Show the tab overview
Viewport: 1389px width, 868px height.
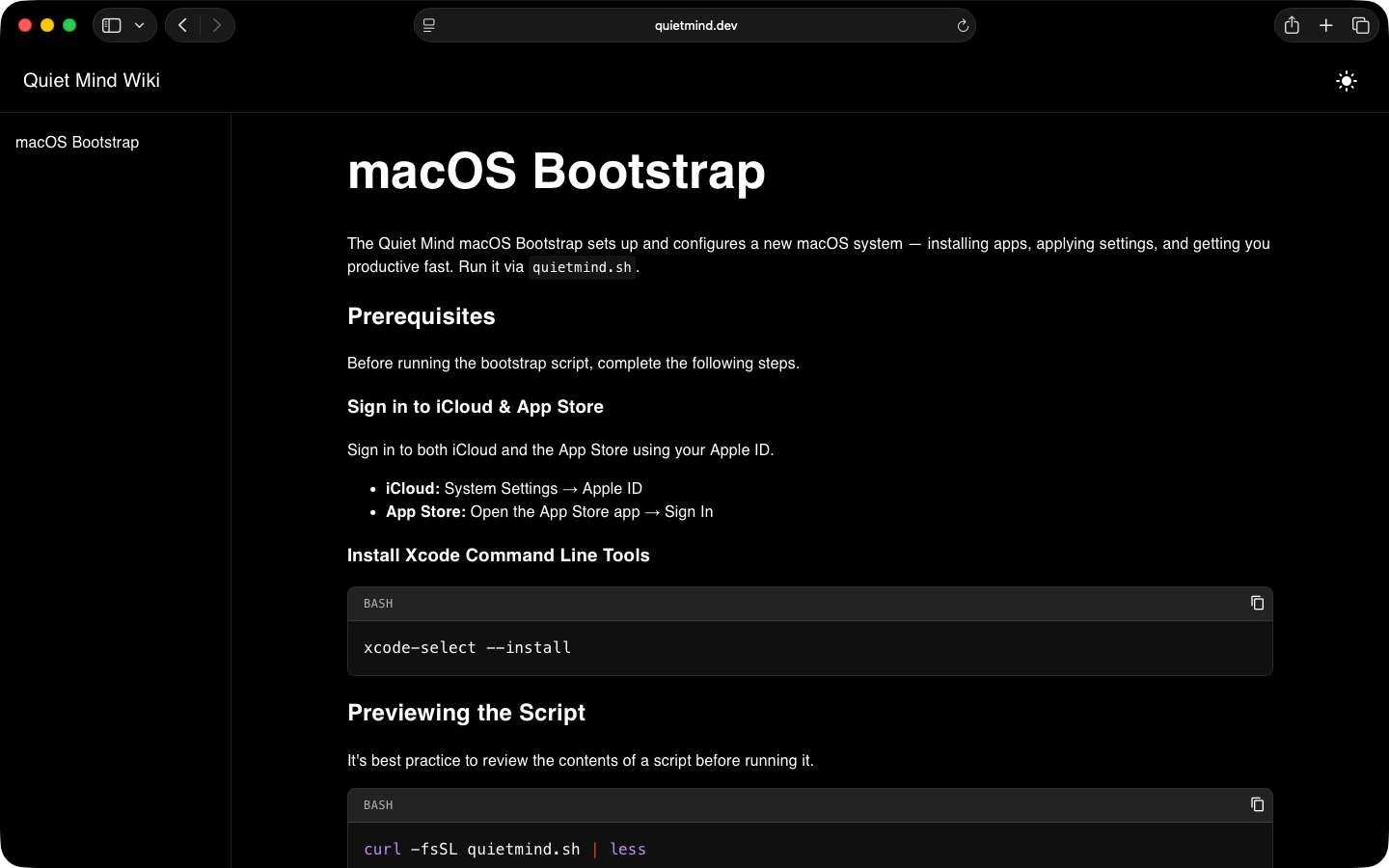1361,25
